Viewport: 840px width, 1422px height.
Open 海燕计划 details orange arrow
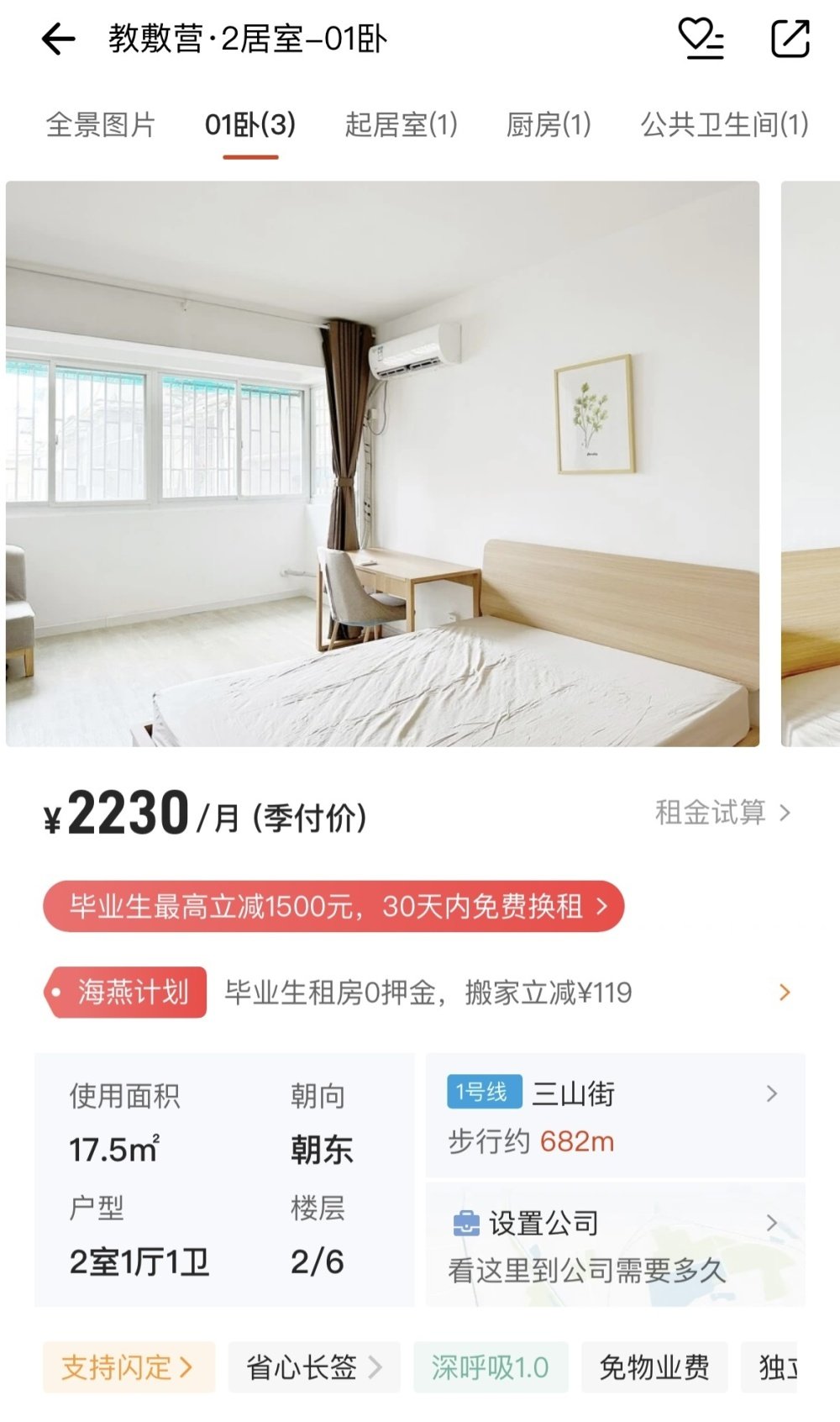(785, 992)
